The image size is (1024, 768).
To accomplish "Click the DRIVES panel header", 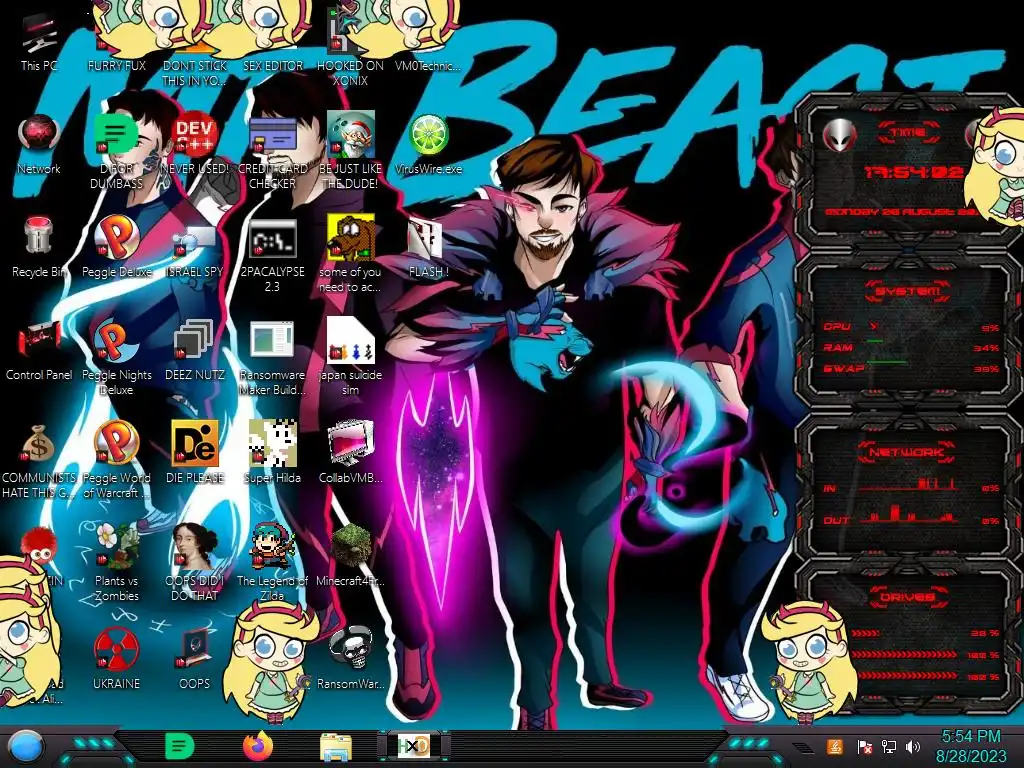I will coord(906,597).
